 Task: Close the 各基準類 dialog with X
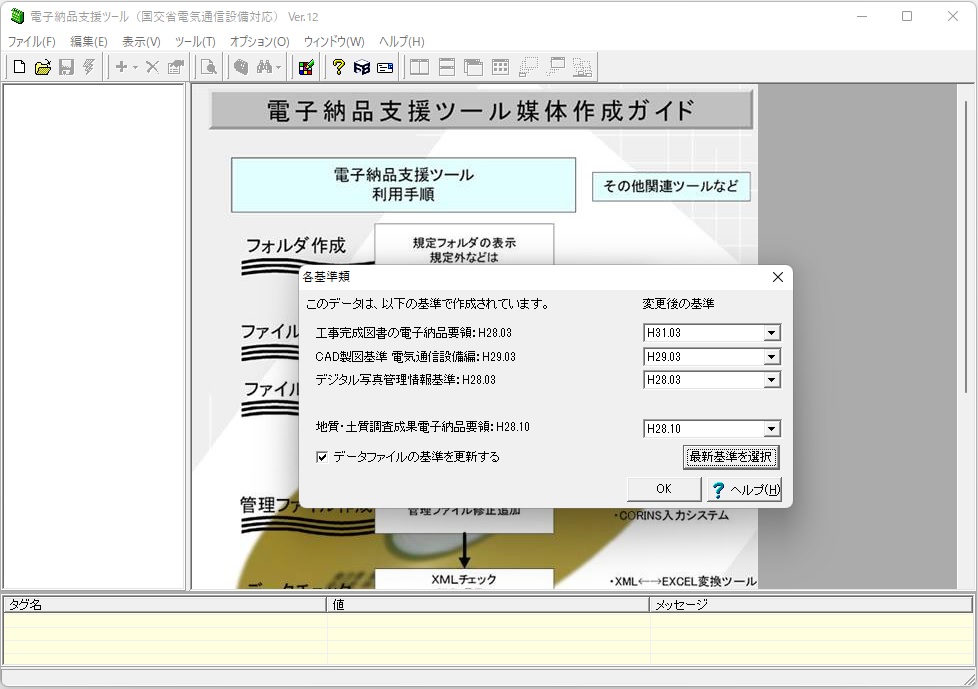click(x=777, y=277)
